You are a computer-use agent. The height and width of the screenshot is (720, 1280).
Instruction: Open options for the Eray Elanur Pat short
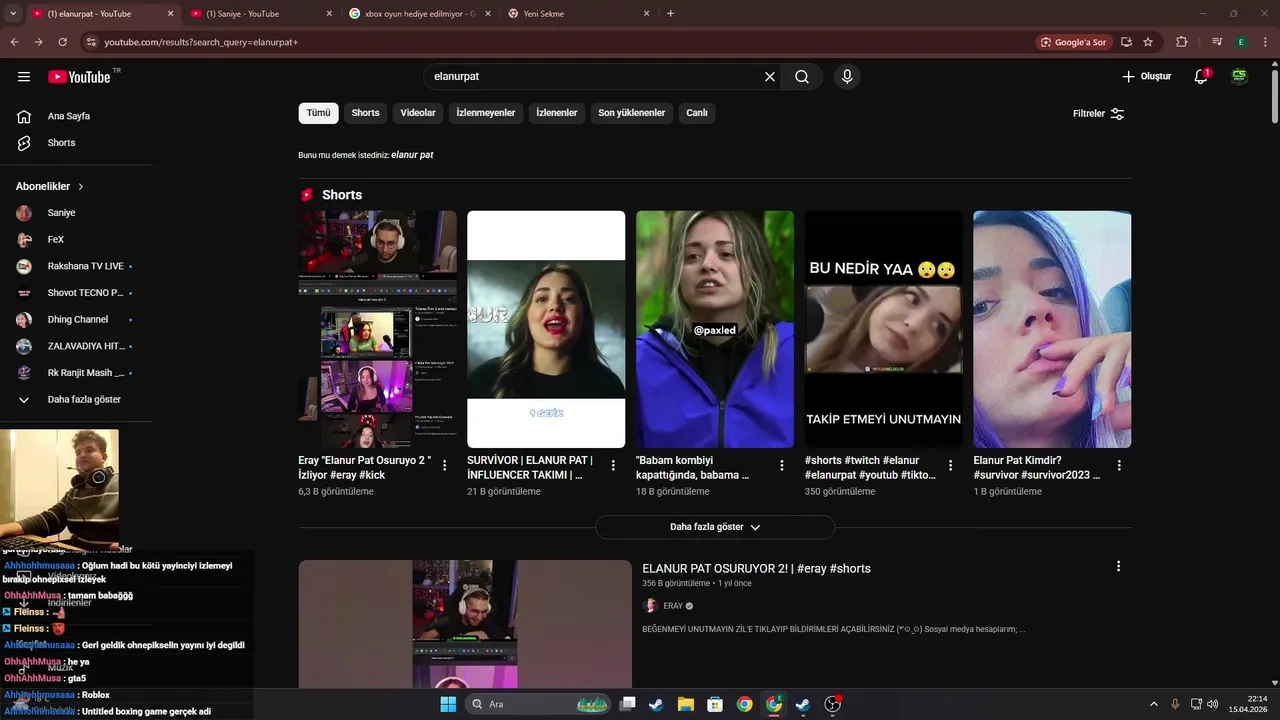coord(445,466)
